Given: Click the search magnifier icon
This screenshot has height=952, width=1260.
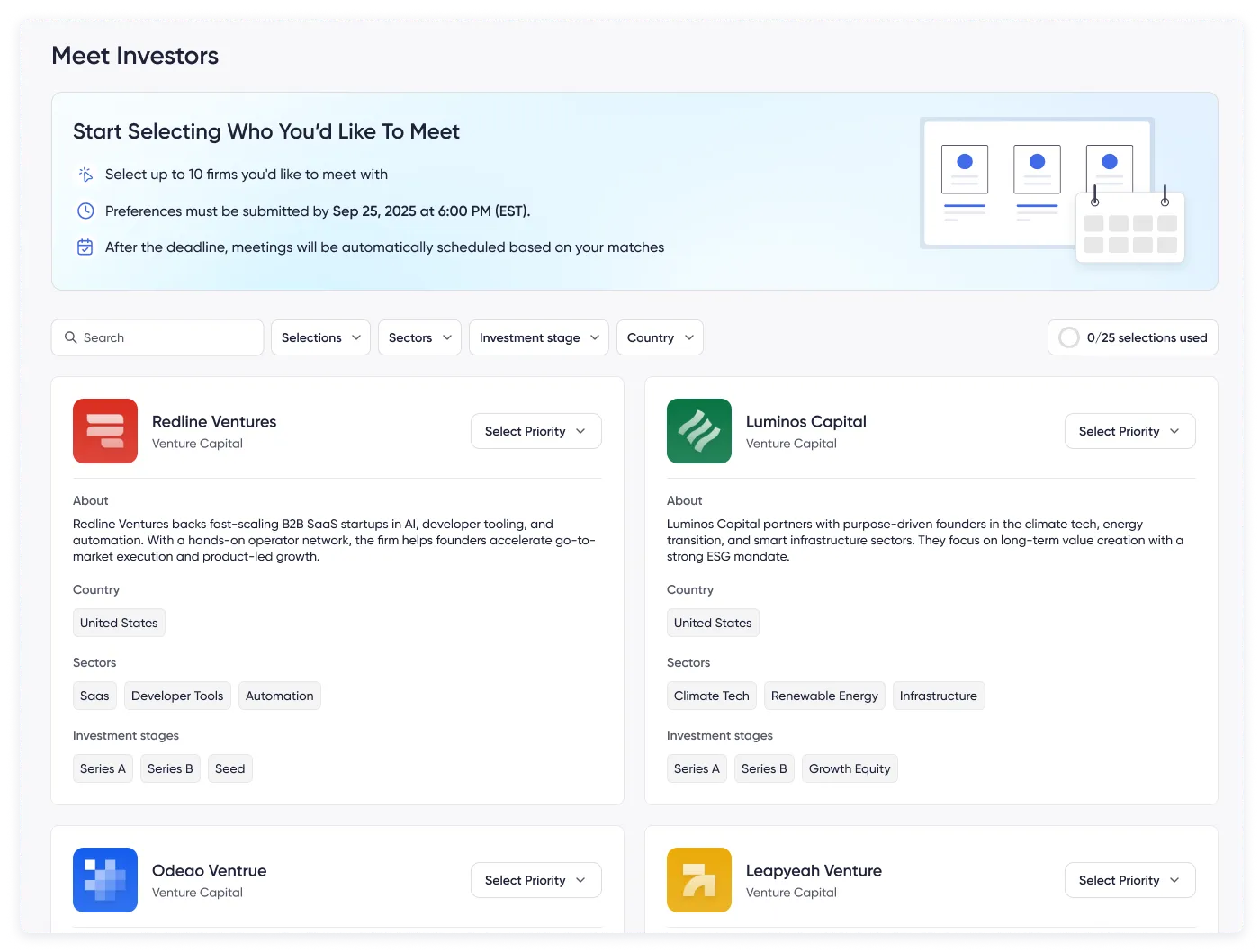Looking at the screenshot, I should pyautogui.click(x=71, y=337).
